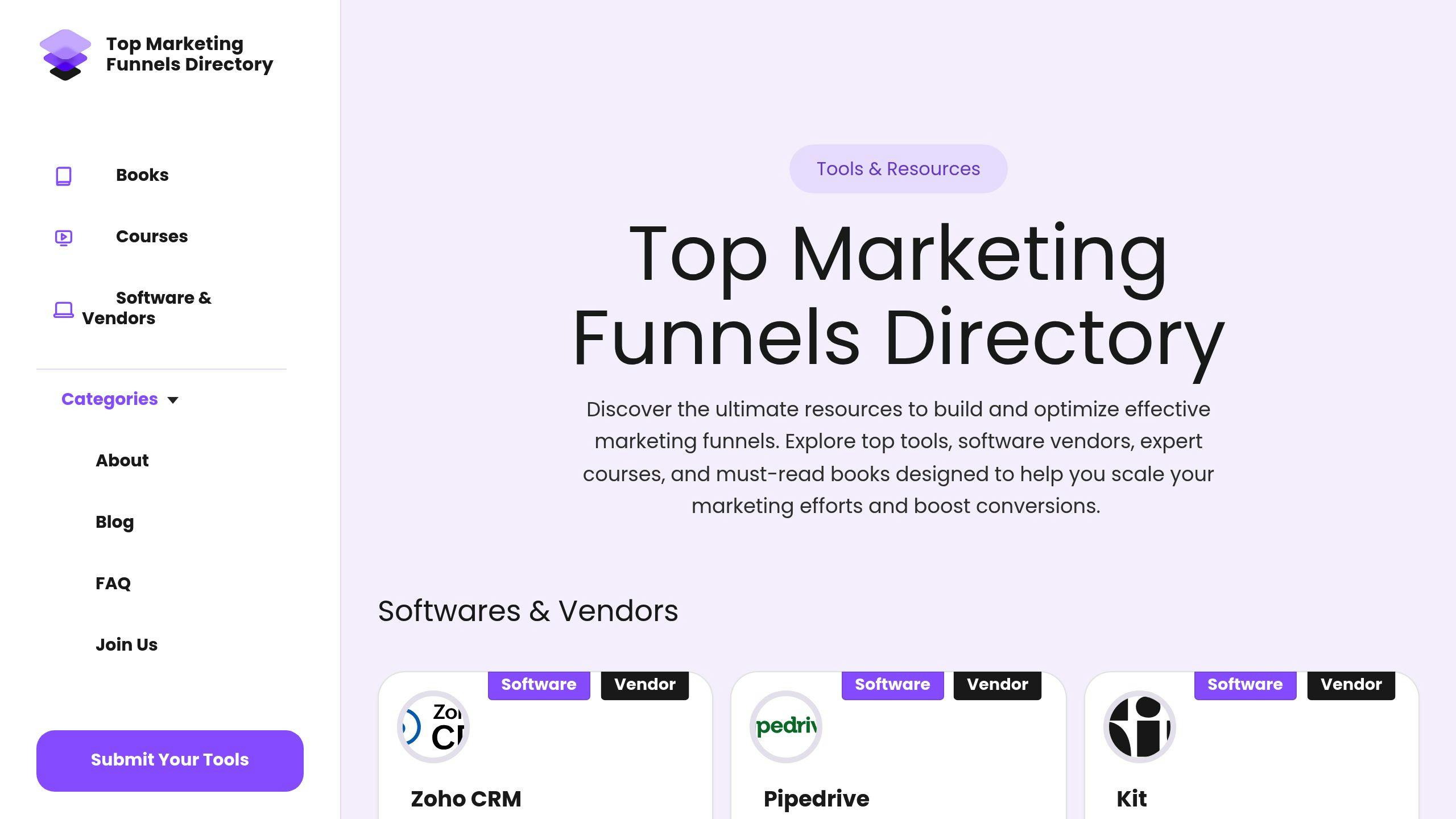Click the Submit Your Tools button
Viewport: 1456px width, 819px height.
170,760
